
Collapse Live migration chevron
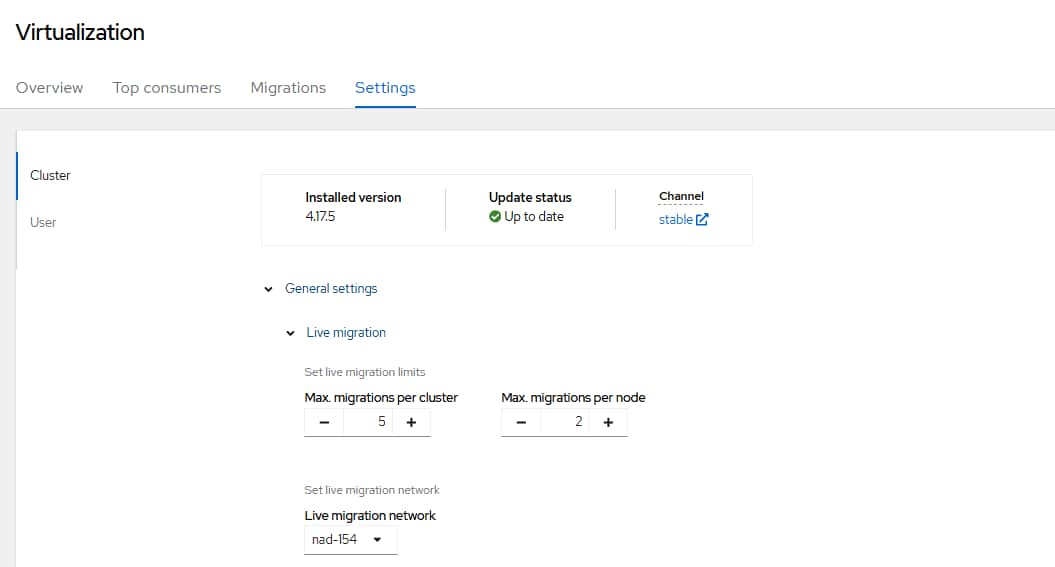point(290,333)
